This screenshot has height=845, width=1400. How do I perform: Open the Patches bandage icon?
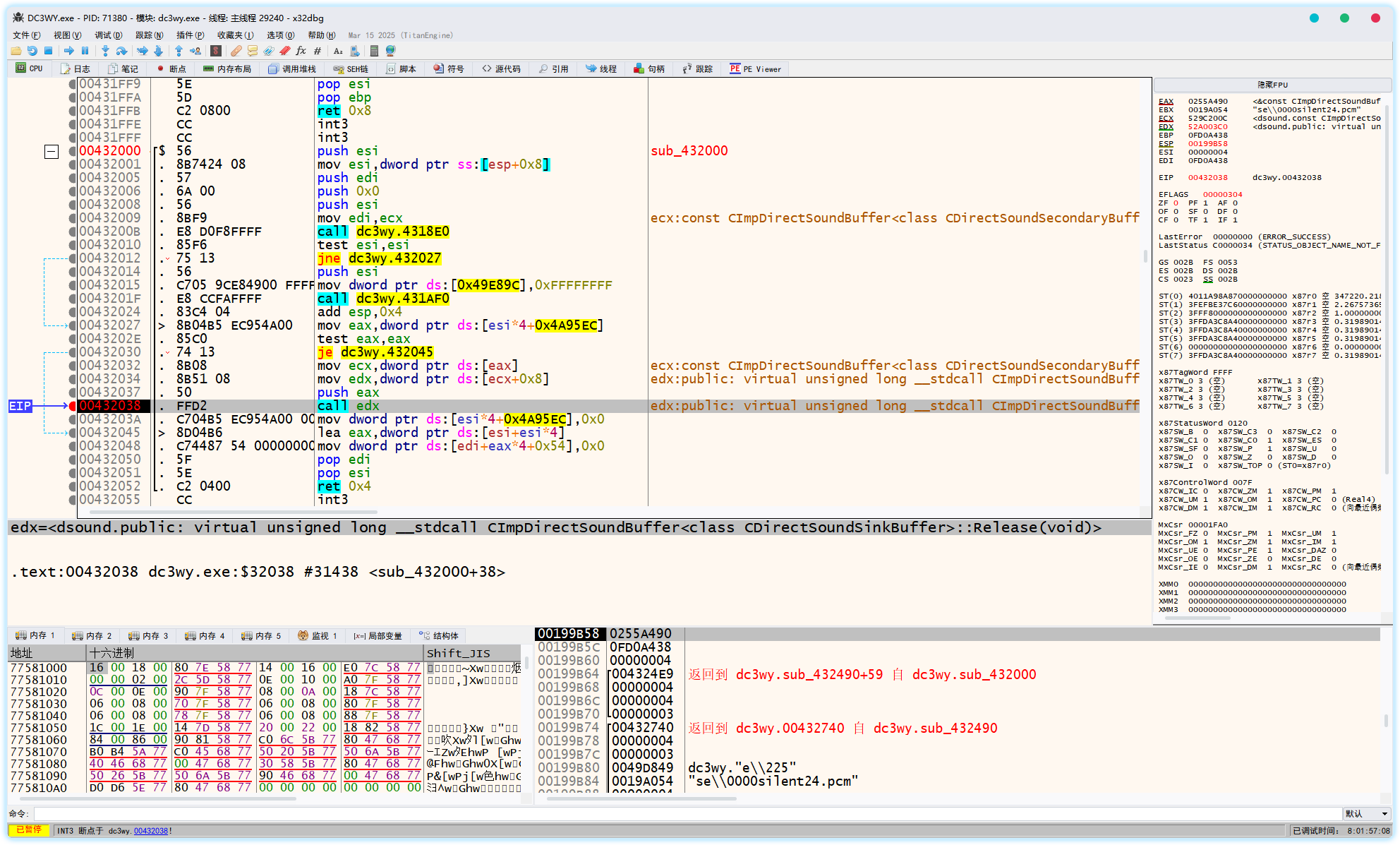click(x=236, y=51)
